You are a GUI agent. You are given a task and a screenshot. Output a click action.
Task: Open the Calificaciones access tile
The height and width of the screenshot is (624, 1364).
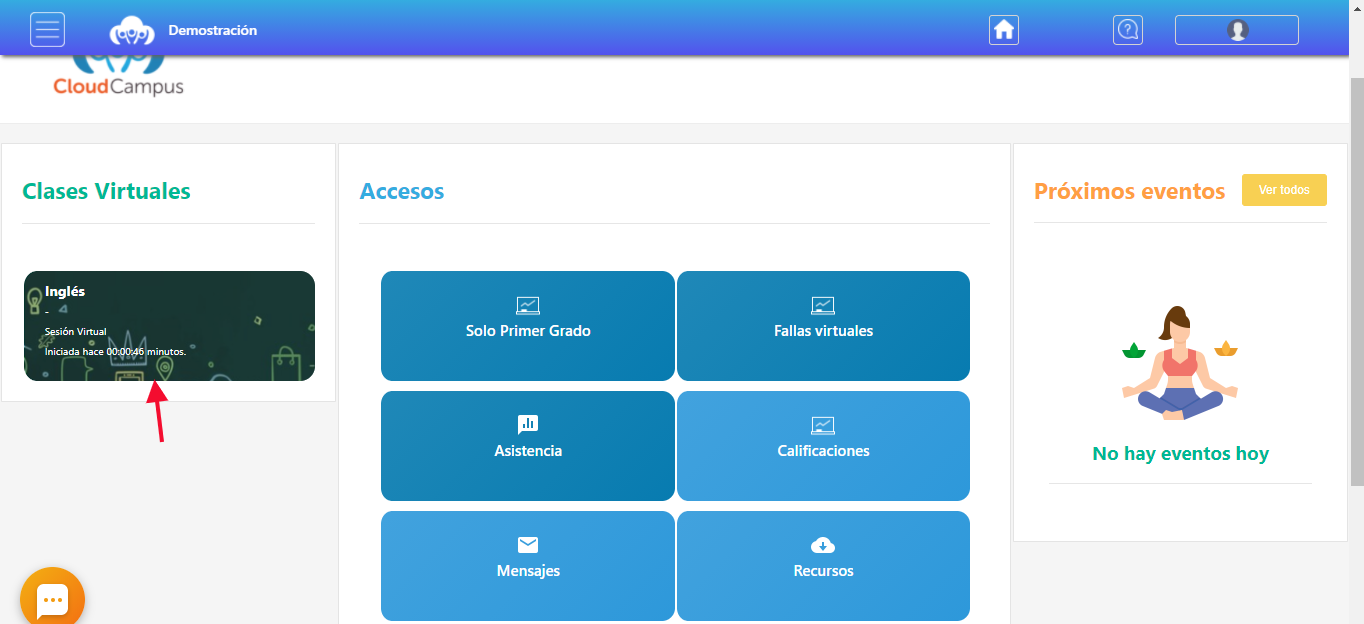pos(823,446)
